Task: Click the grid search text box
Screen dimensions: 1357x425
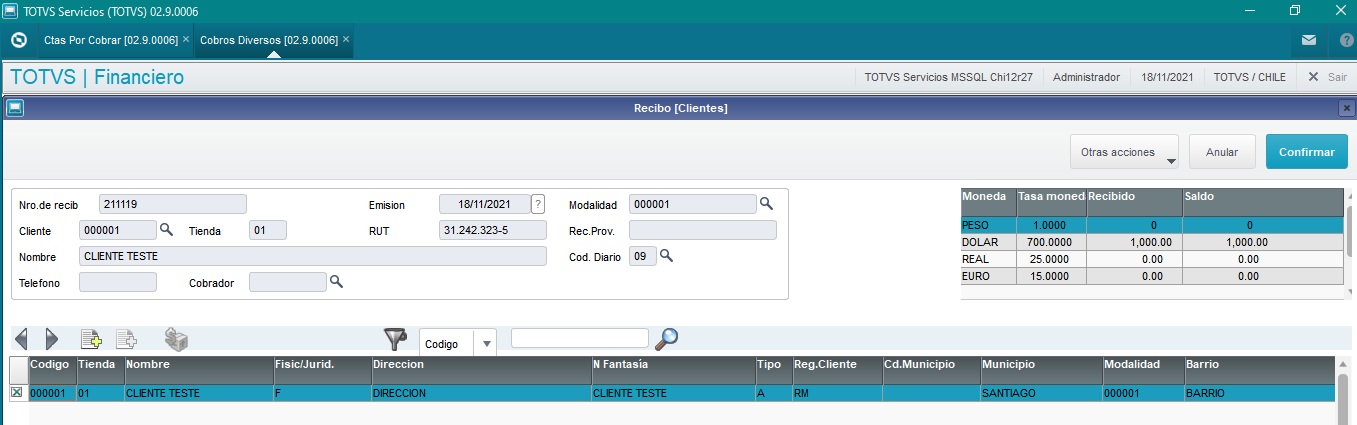Action: [x=580, y=338]
